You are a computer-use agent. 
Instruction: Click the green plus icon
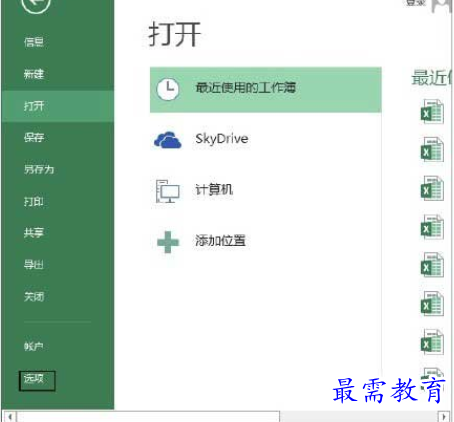click(x=168, y=242)
